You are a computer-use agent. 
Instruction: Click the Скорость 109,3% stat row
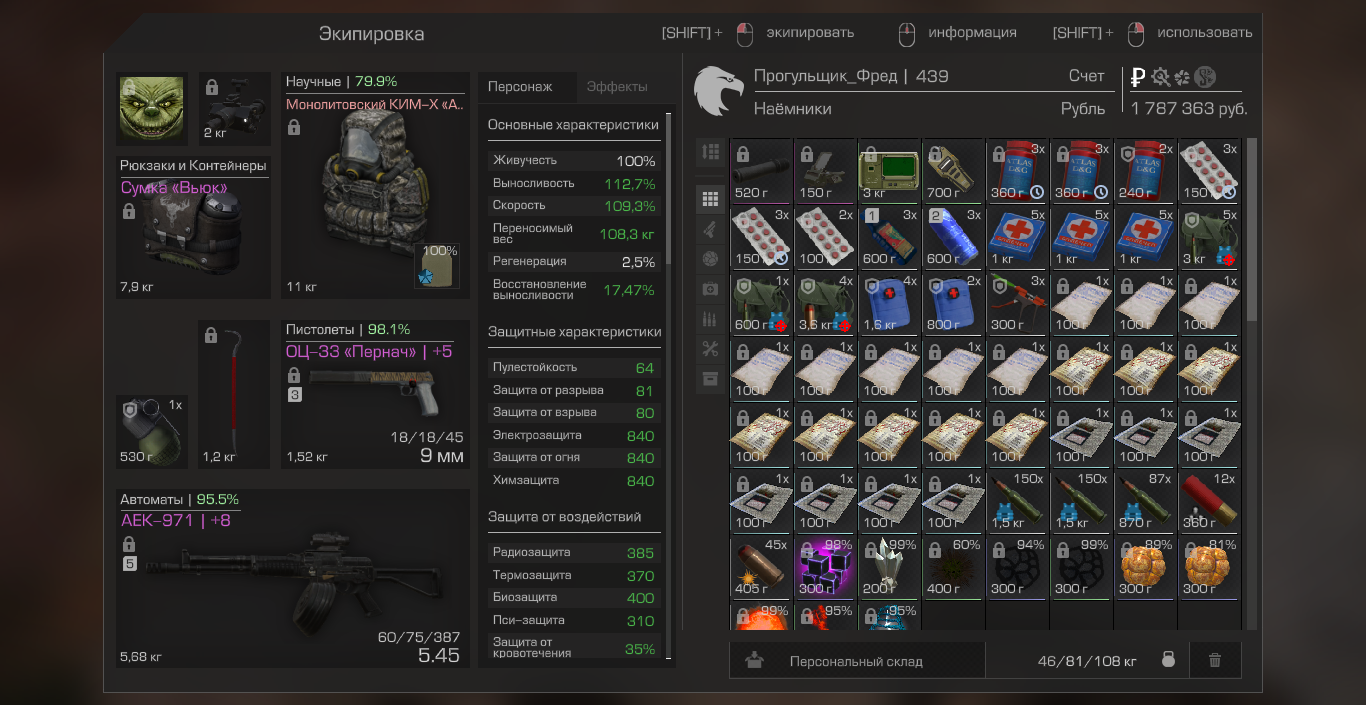[x=573, y=205]
